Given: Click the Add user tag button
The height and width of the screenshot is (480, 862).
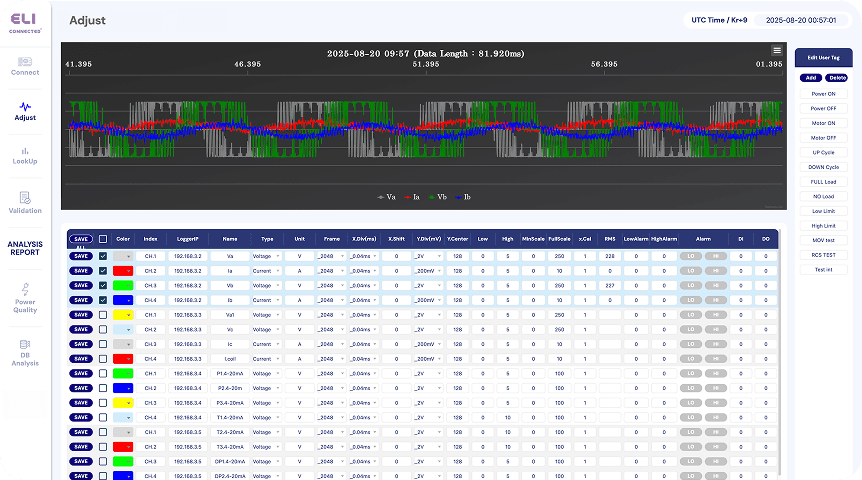Looking at the screenshot, I should (x=811, y=77).
